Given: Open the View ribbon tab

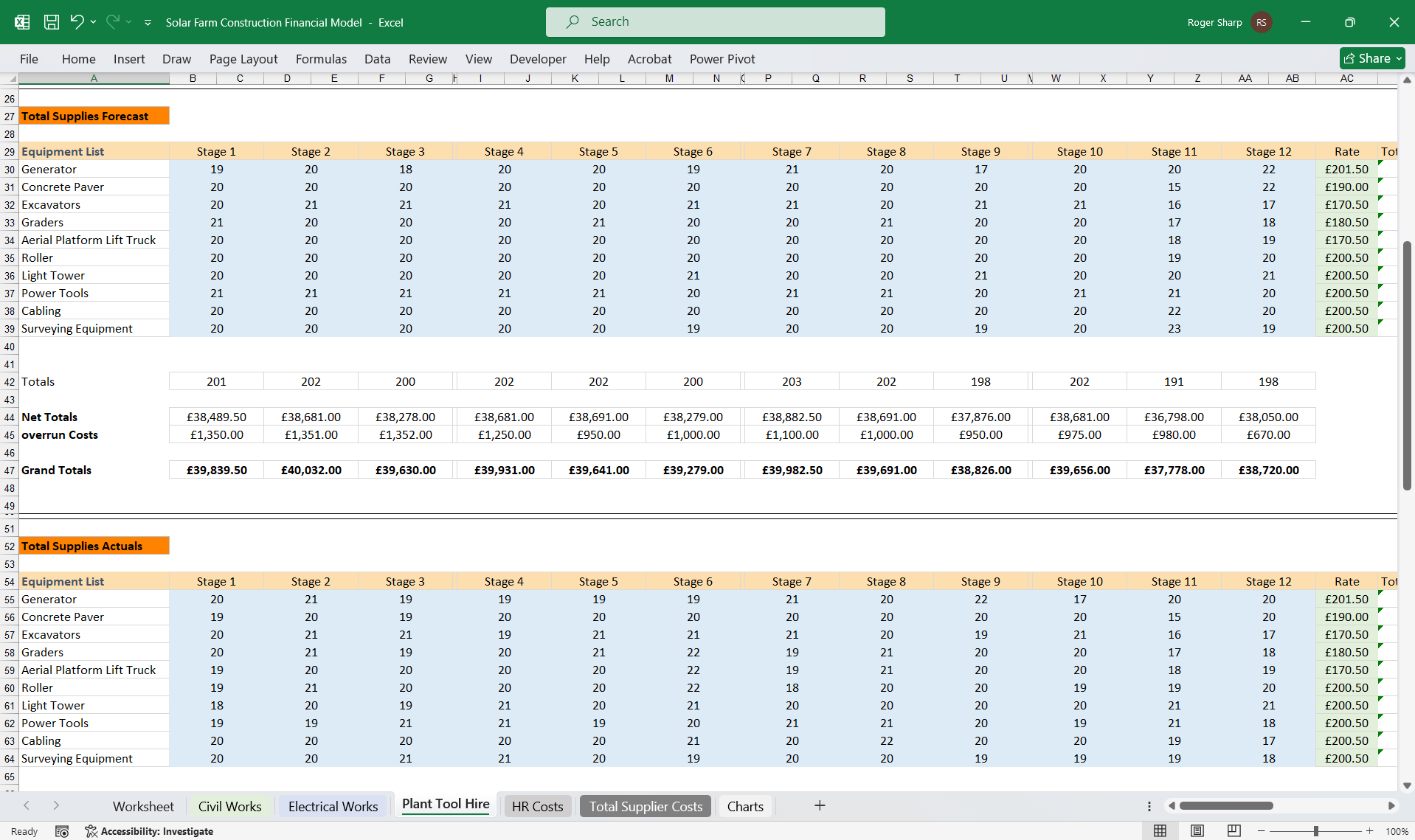Looking at the screenshot, I should pyautogui.click(x=478, y=59).
